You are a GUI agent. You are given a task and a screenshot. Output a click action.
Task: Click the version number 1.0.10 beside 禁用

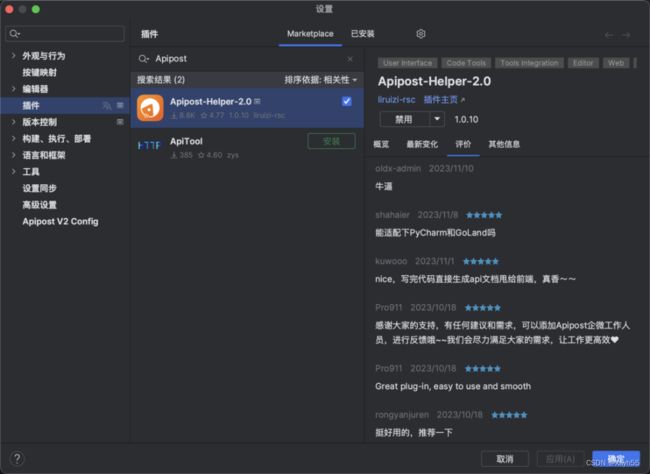pos(466,119)
